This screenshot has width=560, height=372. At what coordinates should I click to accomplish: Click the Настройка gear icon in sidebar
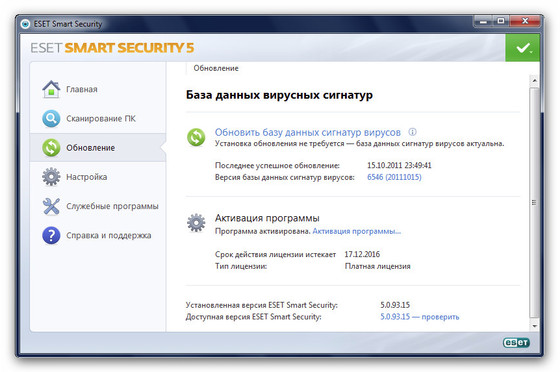(51, 177)
